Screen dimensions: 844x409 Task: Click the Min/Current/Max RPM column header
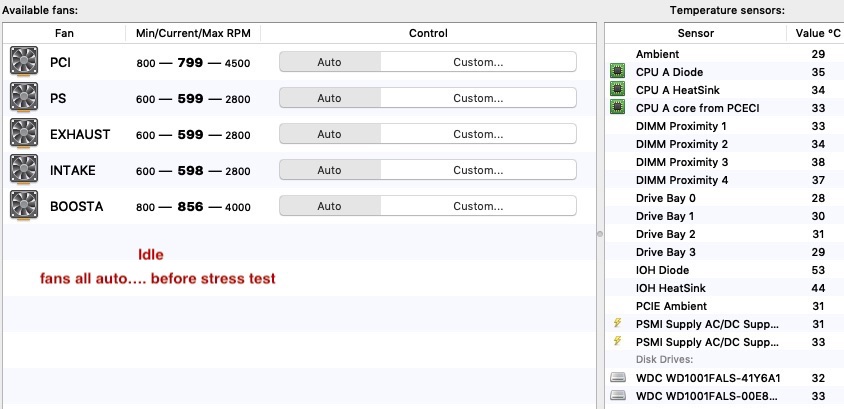193,33
